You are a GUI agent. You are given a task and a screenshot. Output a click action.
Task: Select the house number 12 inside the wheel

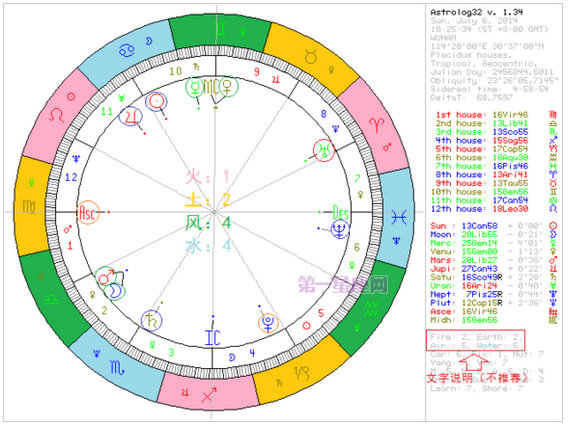(x=71, y=178)
